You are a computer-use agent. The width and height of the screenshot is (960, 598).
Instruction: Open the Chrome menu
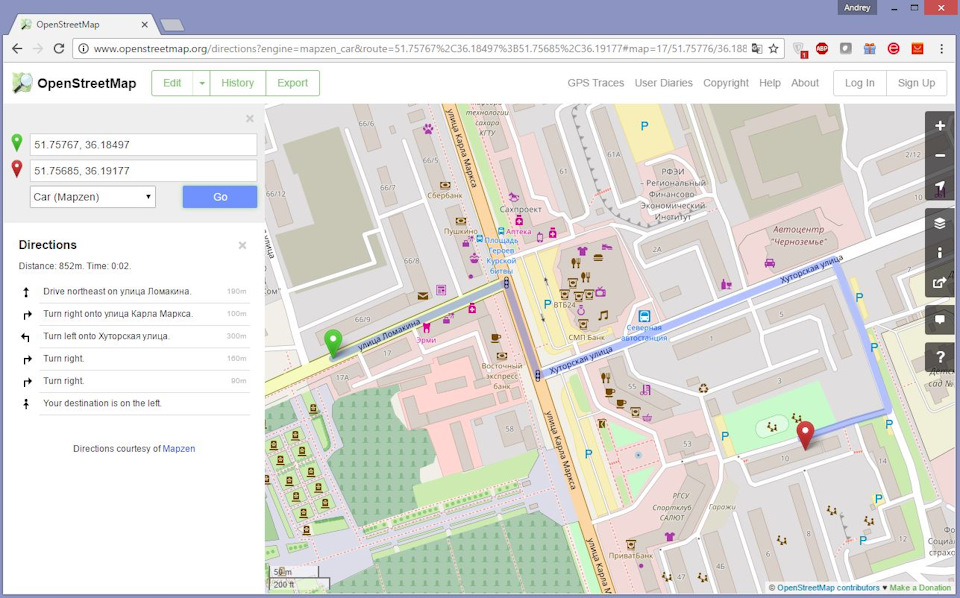942,48
